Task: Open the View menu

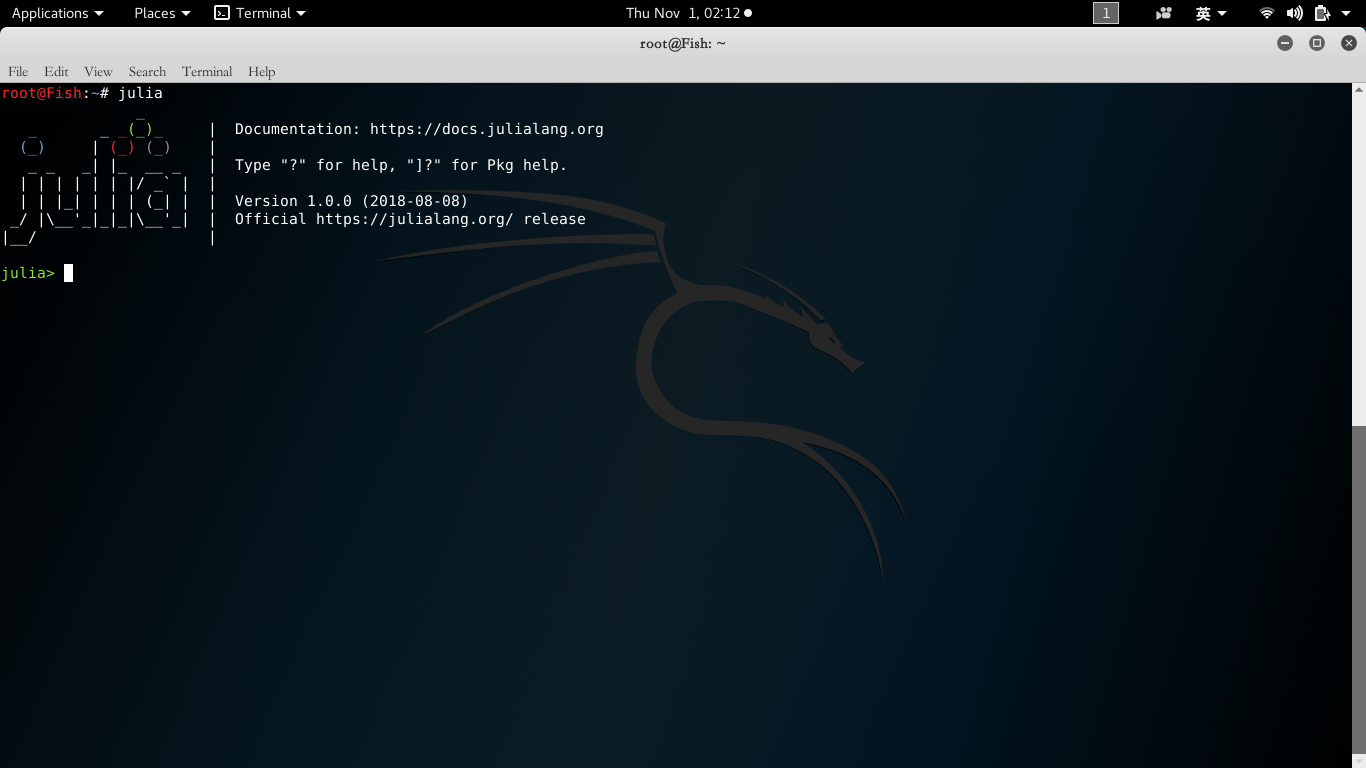Action: [98, 71]
